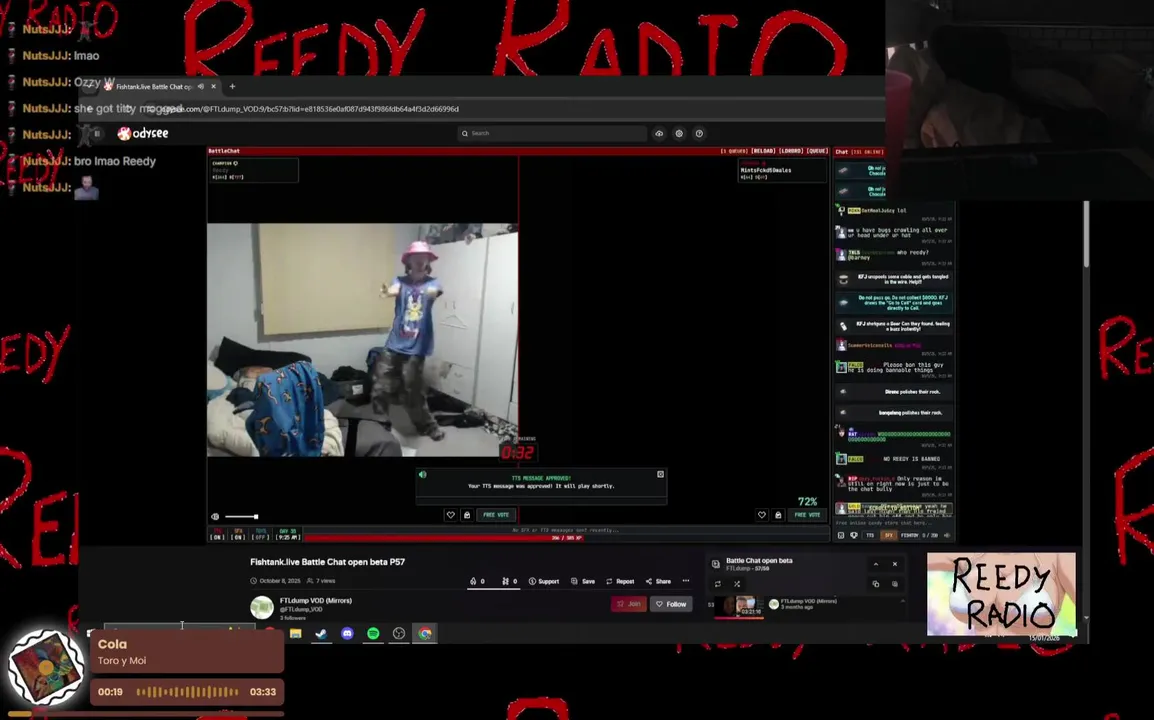Open FTLdump VOD (Mirrors) channel link
The height and width of the screenshot is (720, 1154).
click(316, 601)
